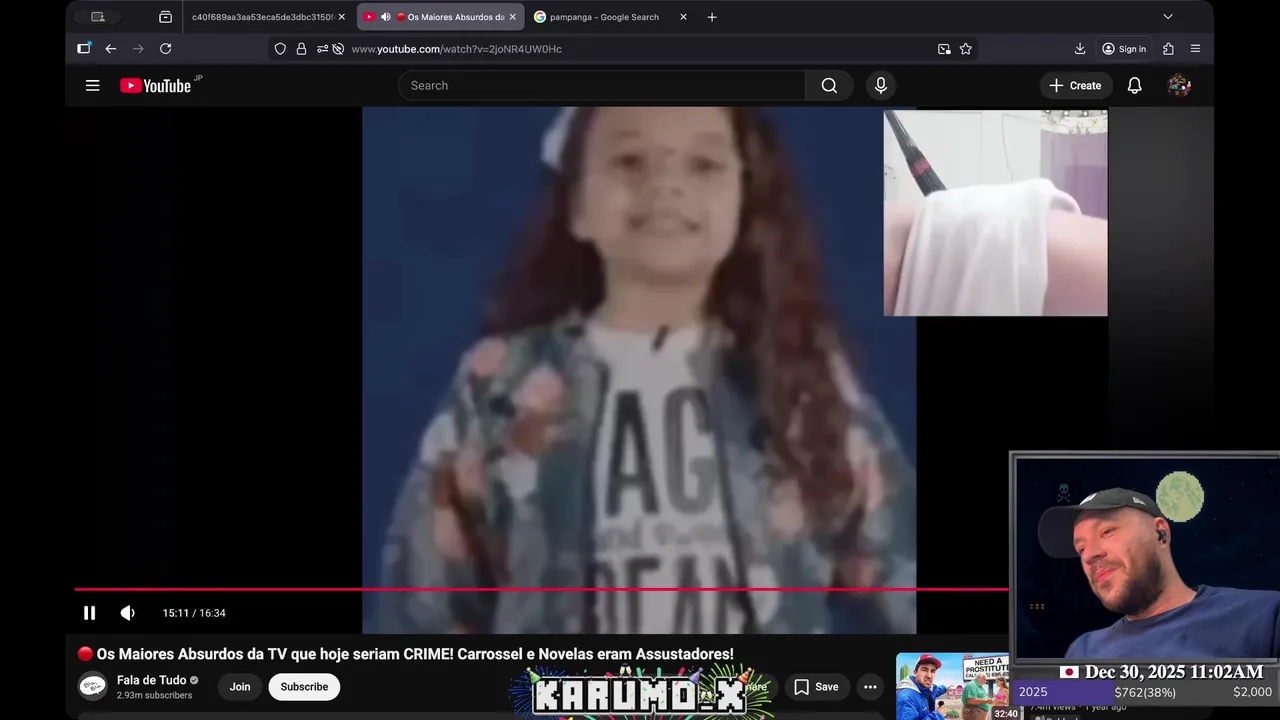Open the tracking protection shield icon
The height and width of the screenshot is (720, 1280).
pyautogui.click(x=280, y=49)
